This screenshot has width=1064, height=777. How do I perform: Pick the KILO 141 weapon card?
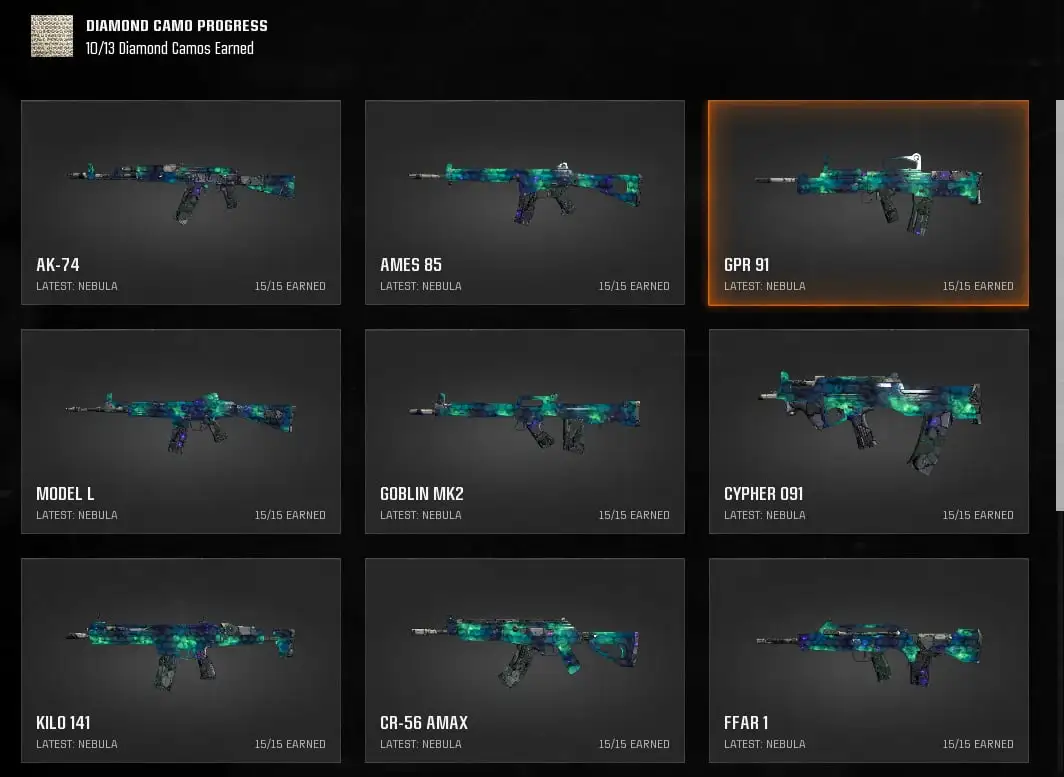coord(181,660)
